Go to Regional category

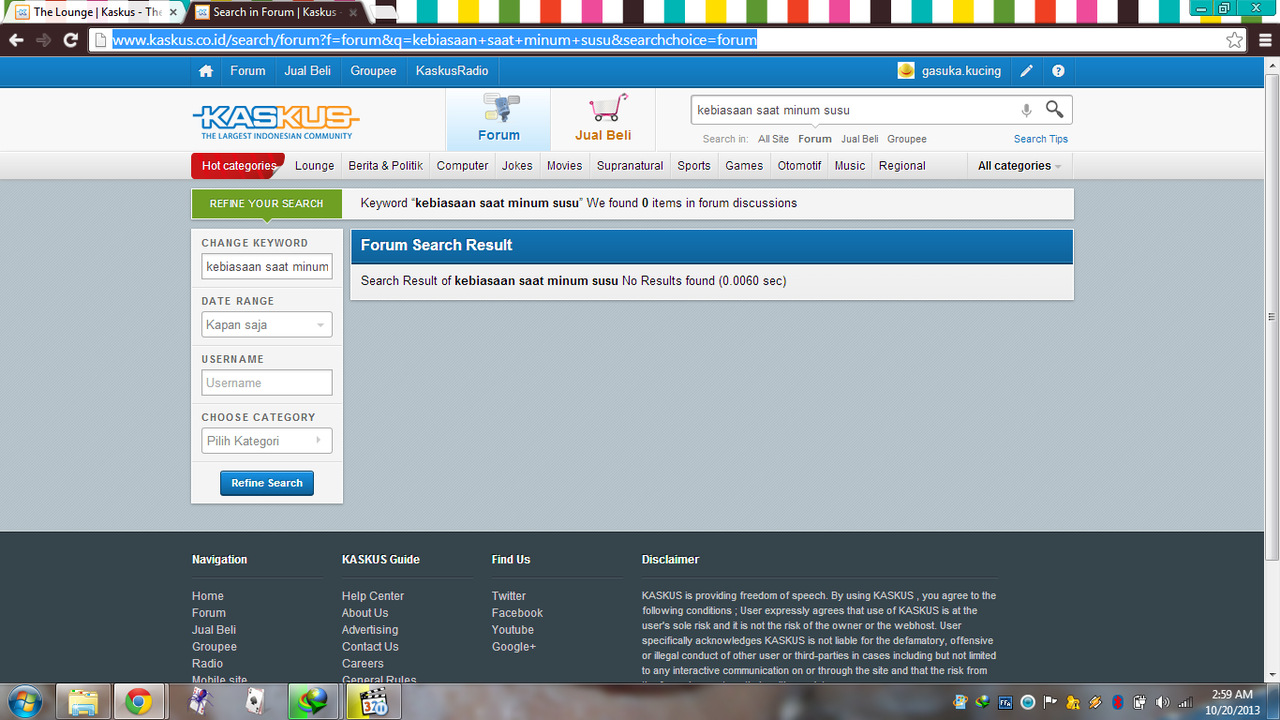(902, 166)
